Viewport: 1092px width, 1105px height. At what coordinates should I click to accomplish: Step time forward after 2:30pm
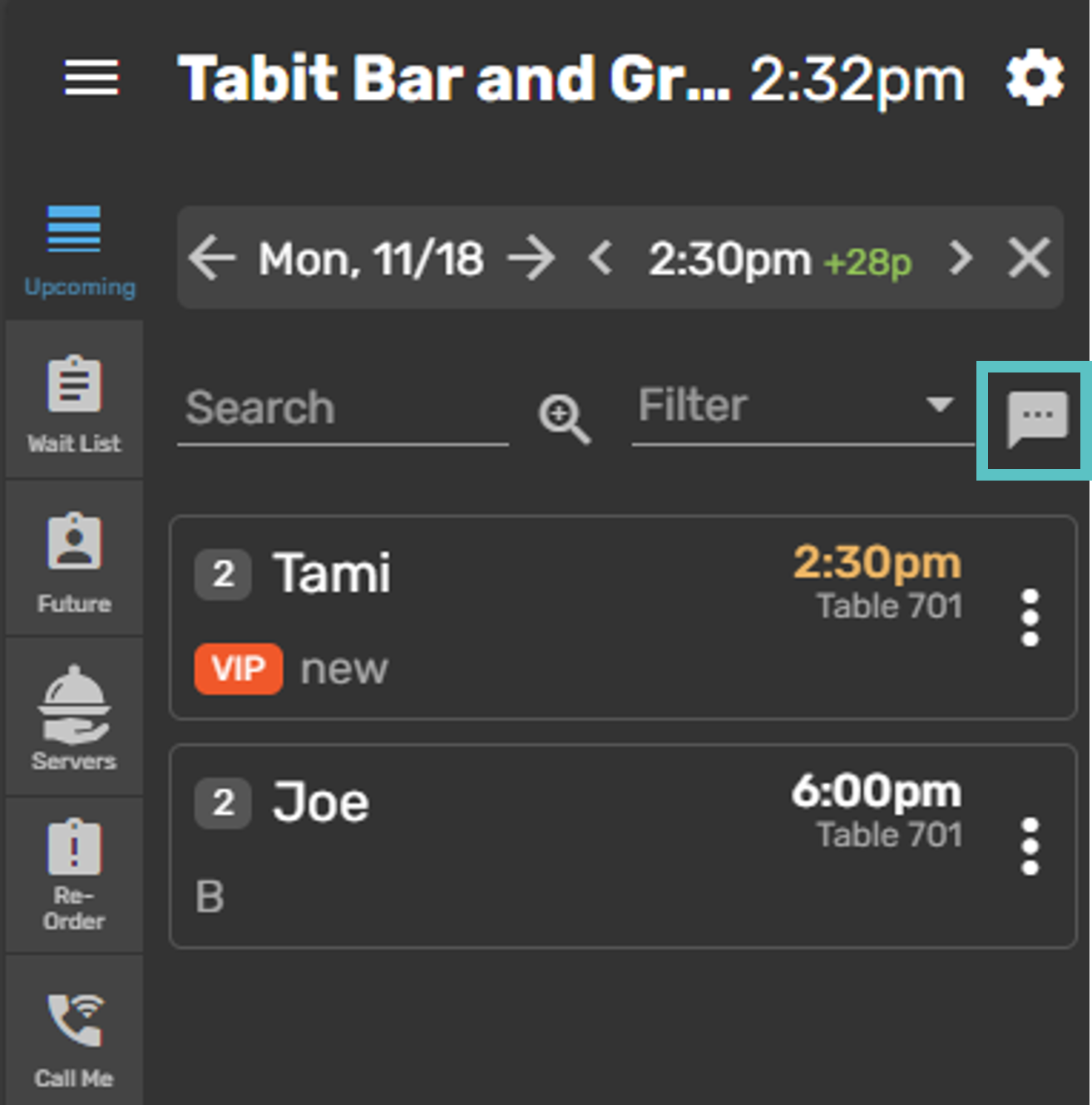click(961, 258)
